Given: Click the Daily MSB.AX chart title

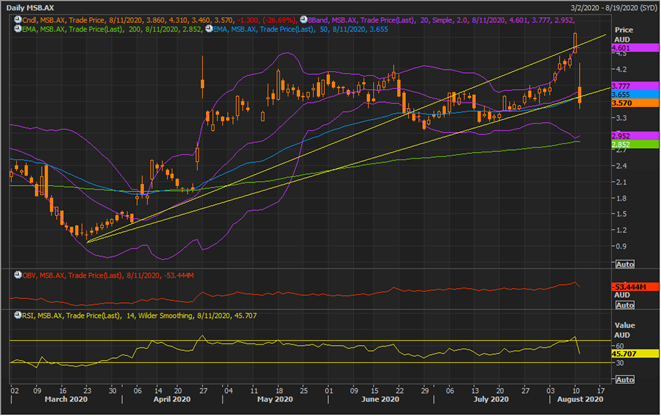Looking at the screenshot, I should click(x=30, y=8).
